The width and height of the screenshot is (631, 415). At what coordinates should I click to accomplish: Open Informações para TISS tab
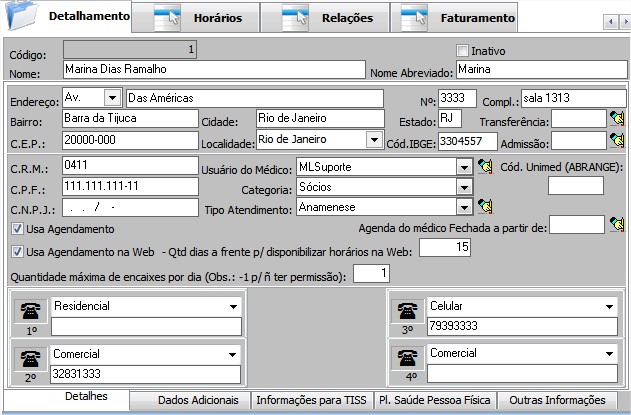pos(310,400)
